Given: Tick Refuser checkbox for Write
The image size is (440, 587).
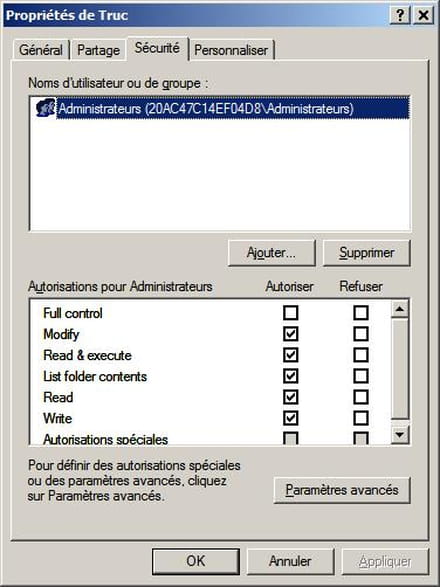Looking at the screenshot, I should point(361,418).
